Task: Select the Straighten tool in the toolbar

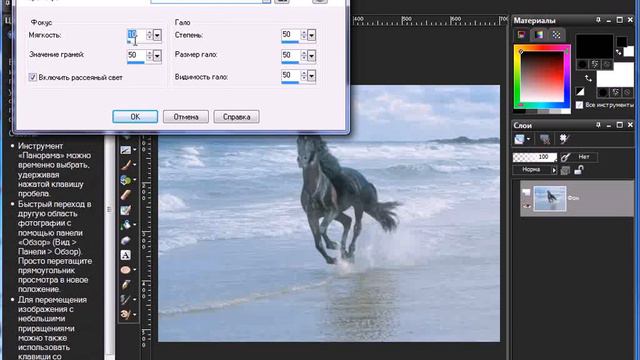Action: point(126,150)
